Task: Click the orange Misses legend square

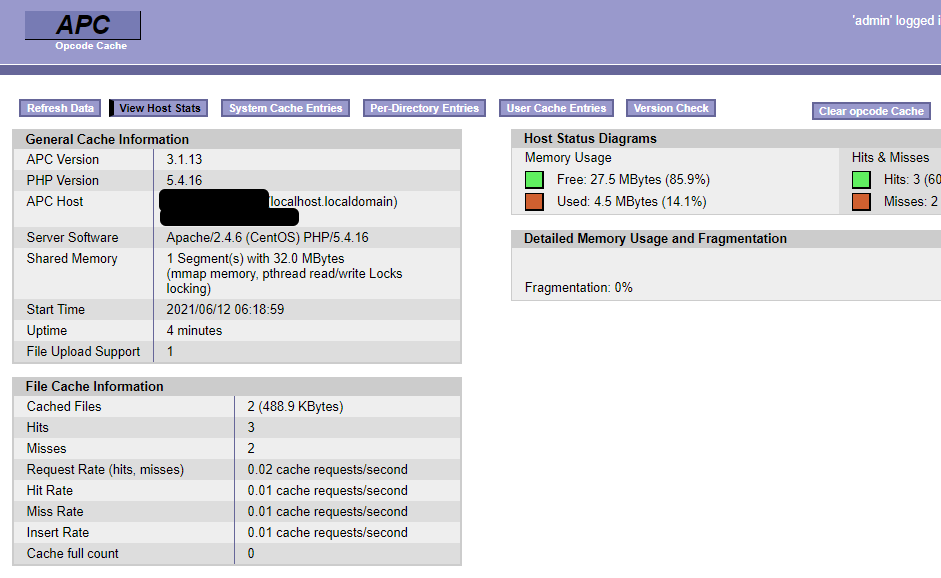Action: coord(861,201)
